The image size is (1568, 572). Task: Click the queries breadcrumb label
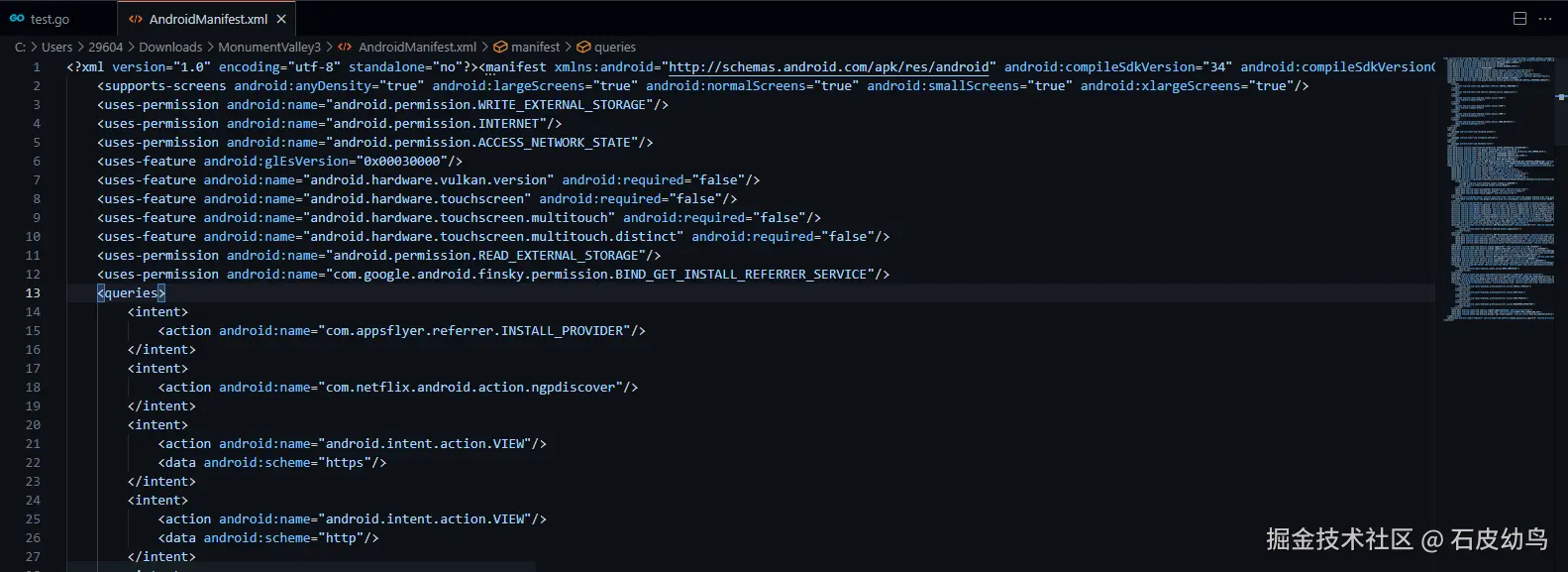615,47
